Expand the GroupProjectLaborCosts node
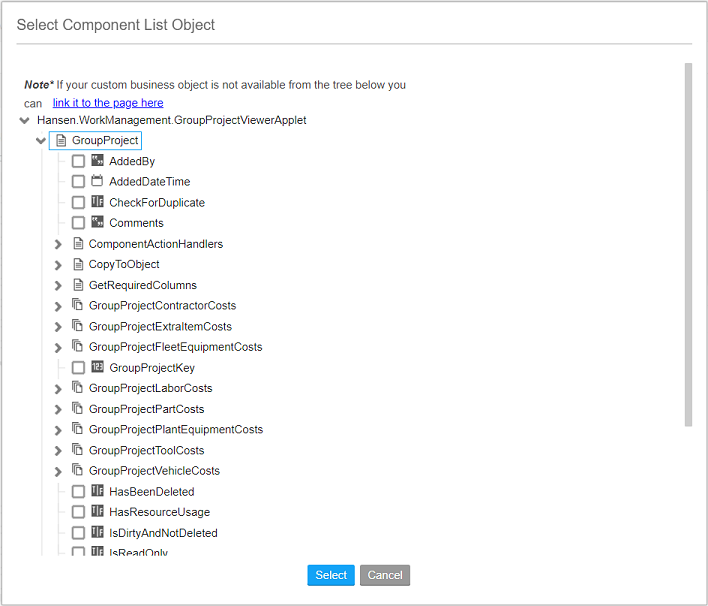The image size is (708, 606). (x=59, y=389)
